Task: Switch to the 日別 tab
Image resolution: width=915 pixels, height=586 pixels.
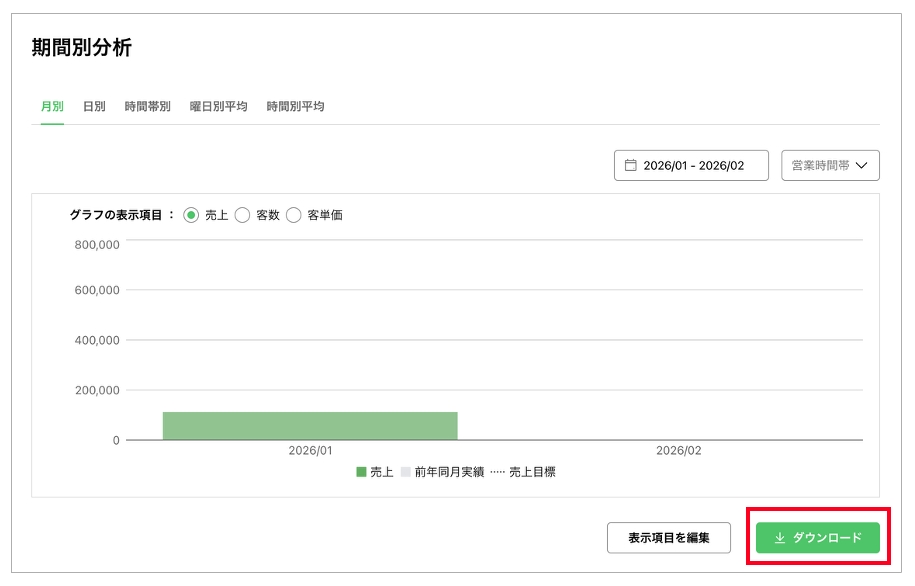Action: (x=94, y=106)
